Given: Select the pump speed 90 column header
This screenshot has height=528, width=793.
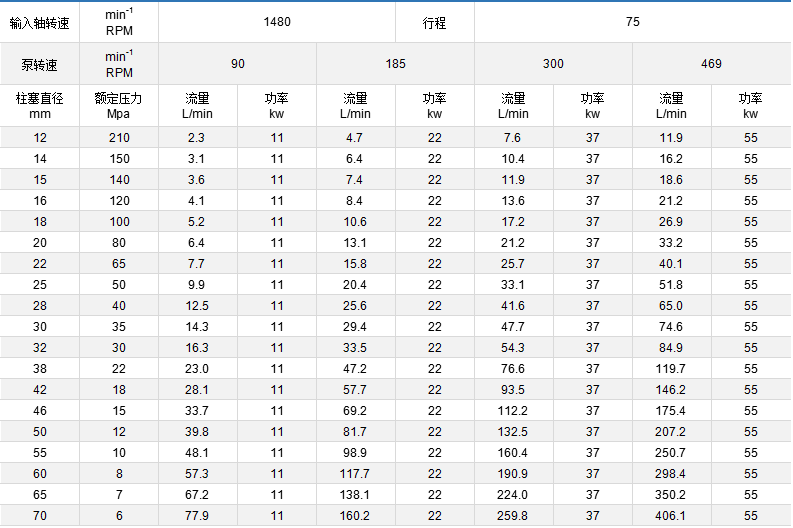Looking at the screenshot, I should click(x=238, y=64).
